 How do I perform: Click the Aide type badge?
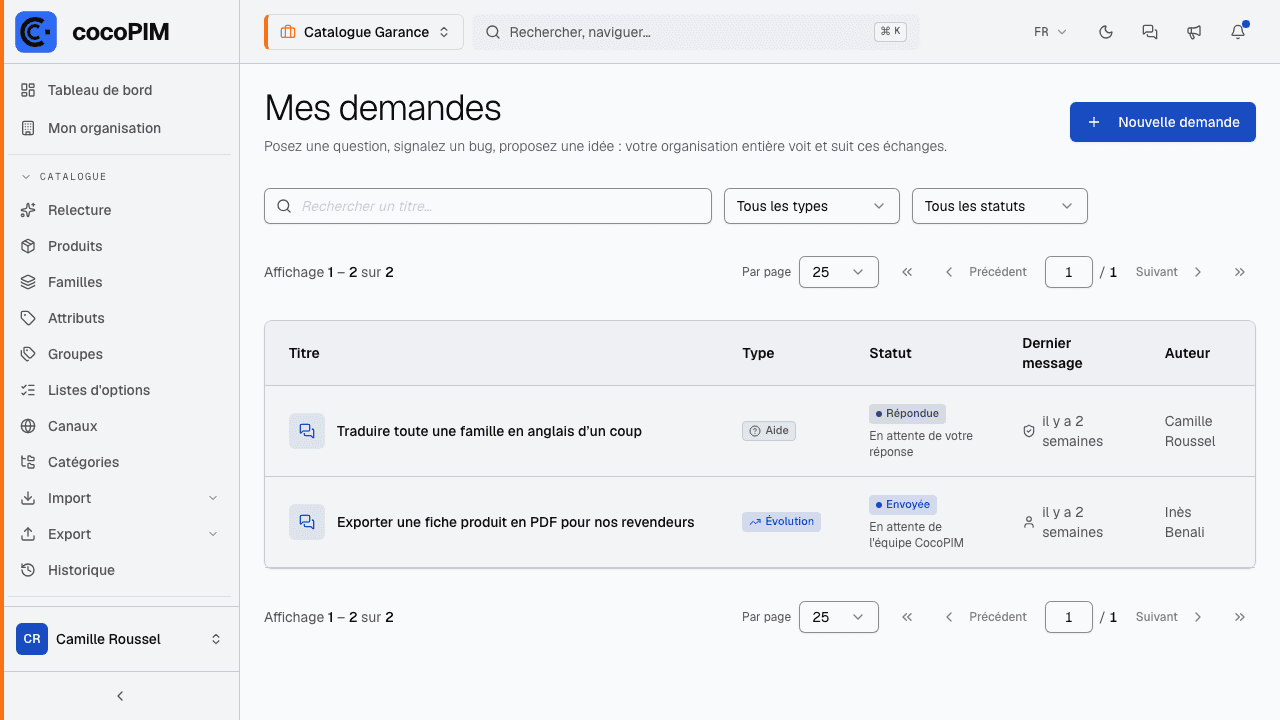point(769,431)
